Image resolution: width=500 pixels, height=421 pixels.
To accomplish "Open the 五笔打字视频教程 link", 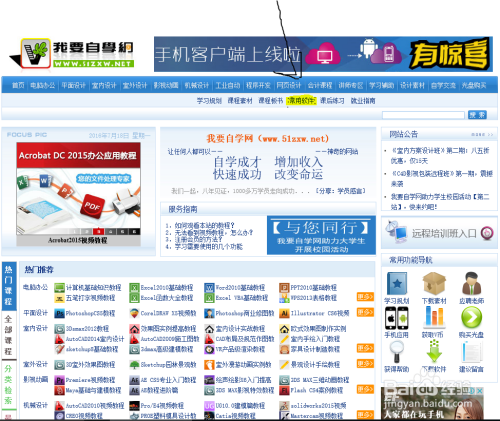I will coord(90,298).
